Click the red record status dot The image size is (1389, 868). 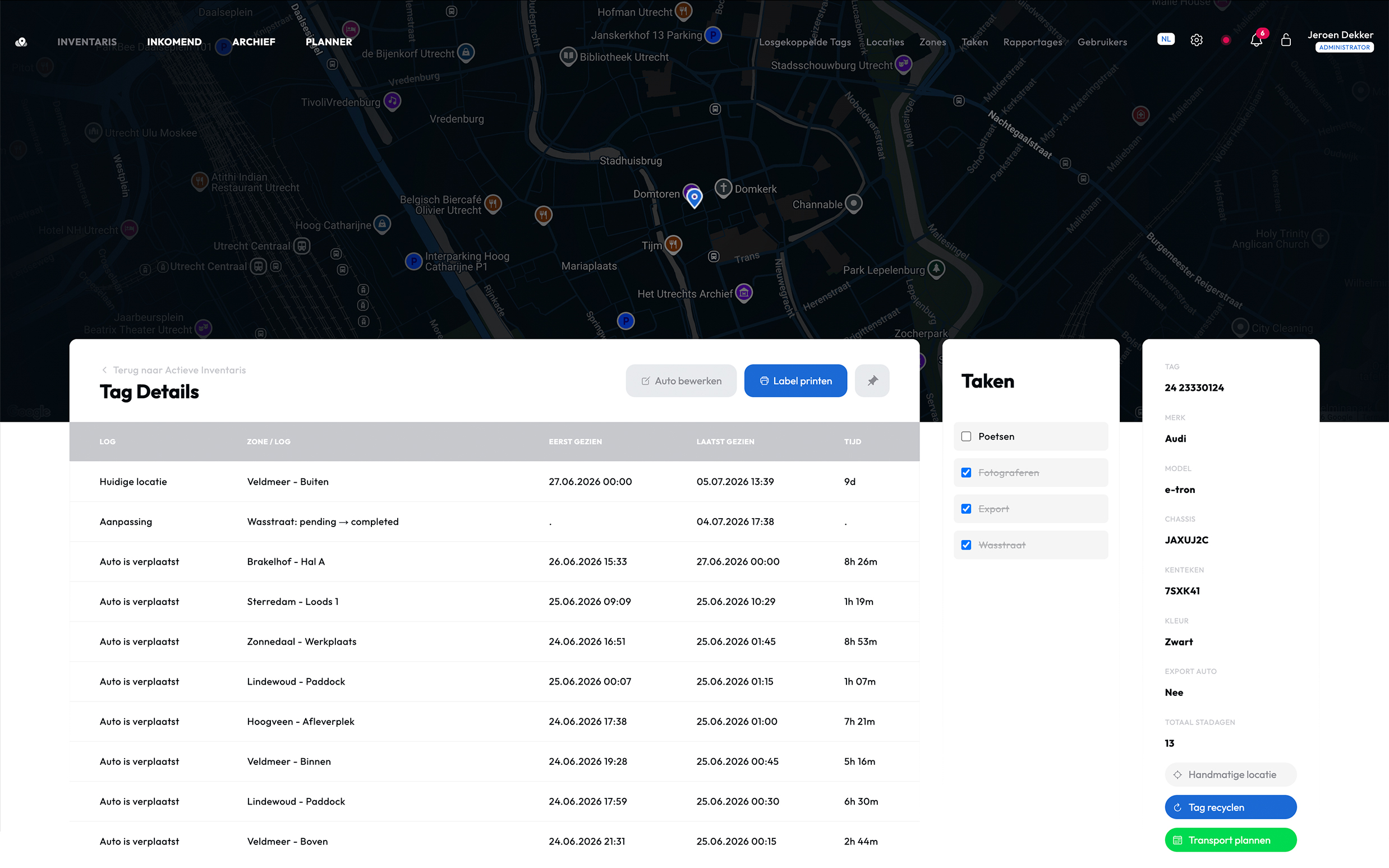pos(1226,40)
